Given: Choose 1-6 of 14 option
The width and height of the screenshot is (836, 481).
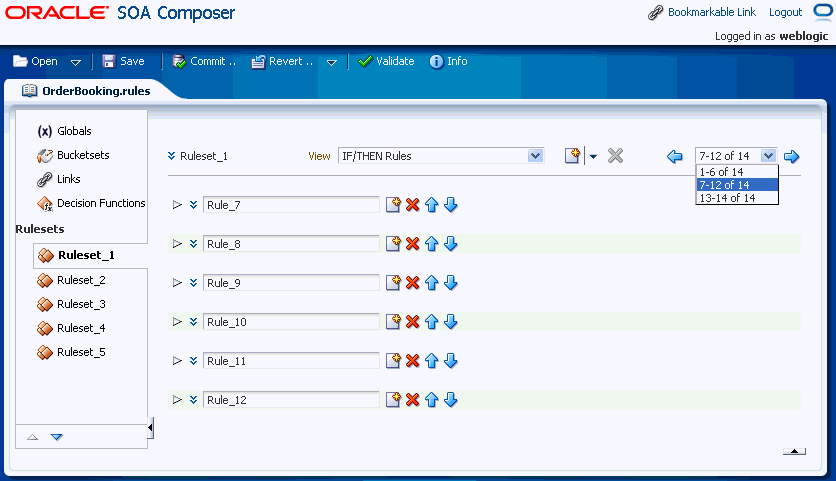Looking at the screenshot, I should [737, 172].
